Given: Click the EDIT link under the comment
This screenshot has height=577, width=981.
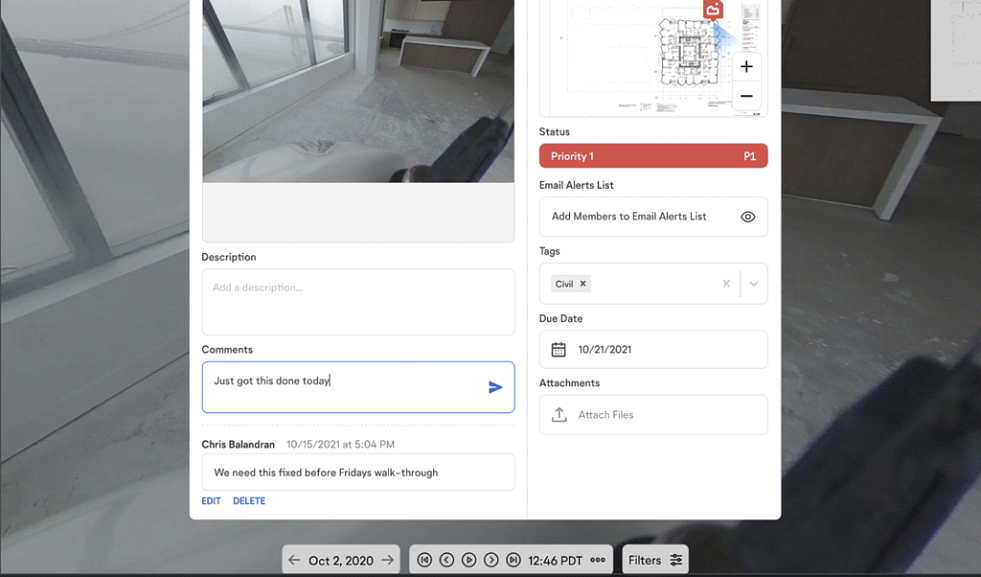Looking at the screenshot, I should (211, 501).
